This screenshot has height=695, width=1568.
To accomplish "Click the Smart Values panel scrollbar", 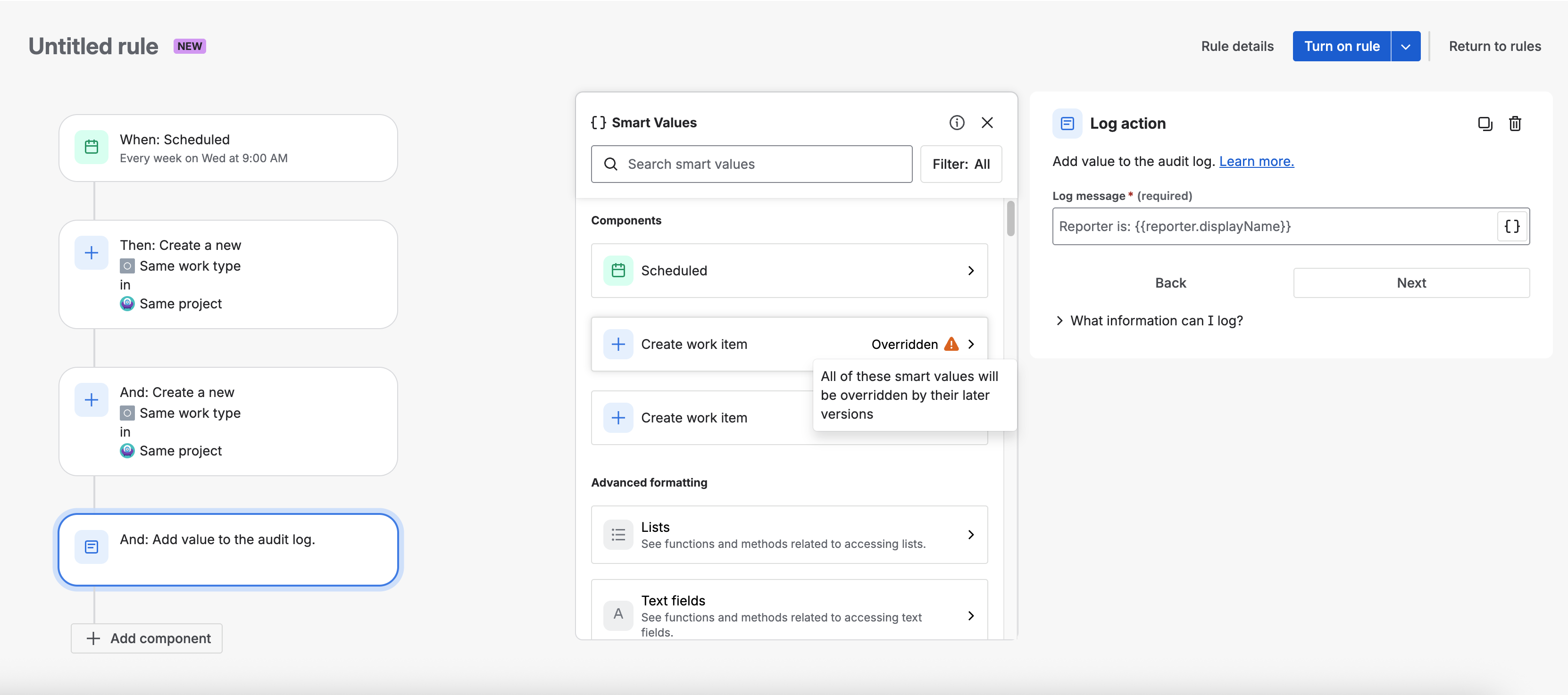I will (1010, 218).
